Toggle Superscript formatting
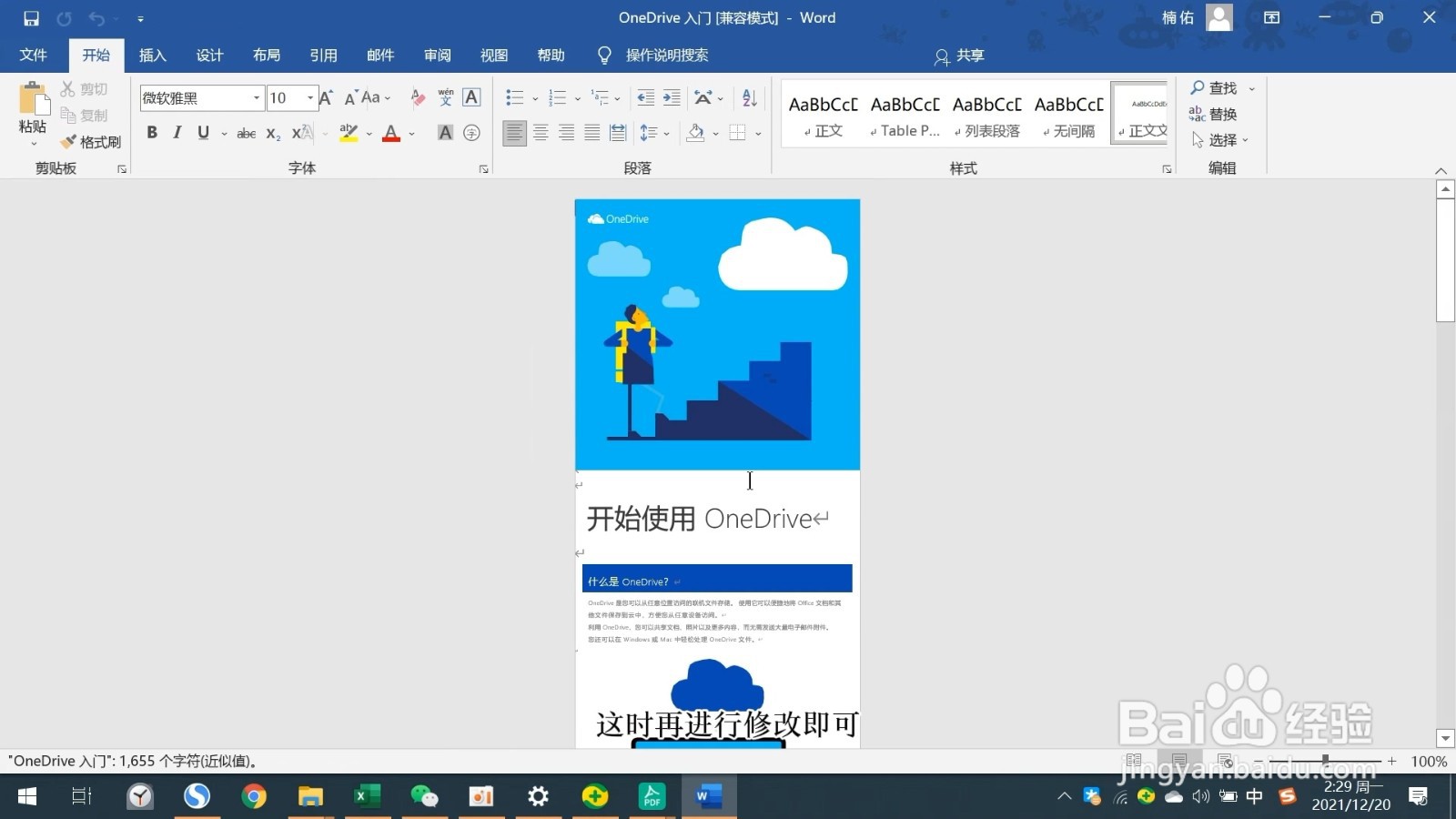This screenshot has width=1456, height=819. tap(302, 133)
